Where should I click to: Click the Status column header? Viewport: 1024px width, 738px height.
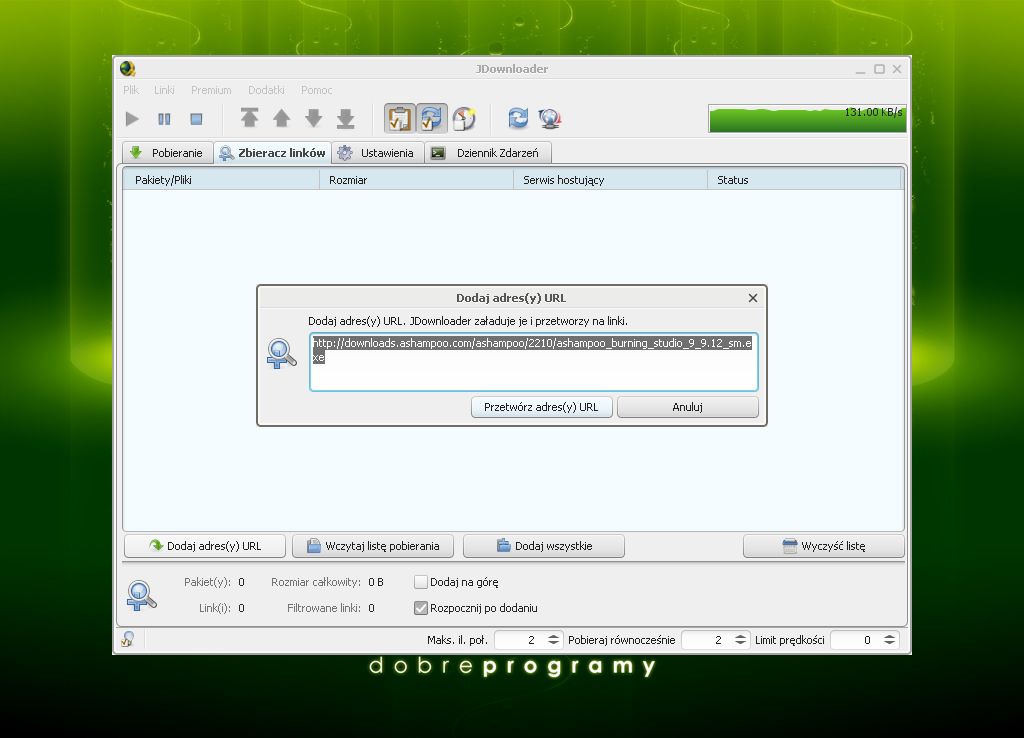[x=804, y=180]
